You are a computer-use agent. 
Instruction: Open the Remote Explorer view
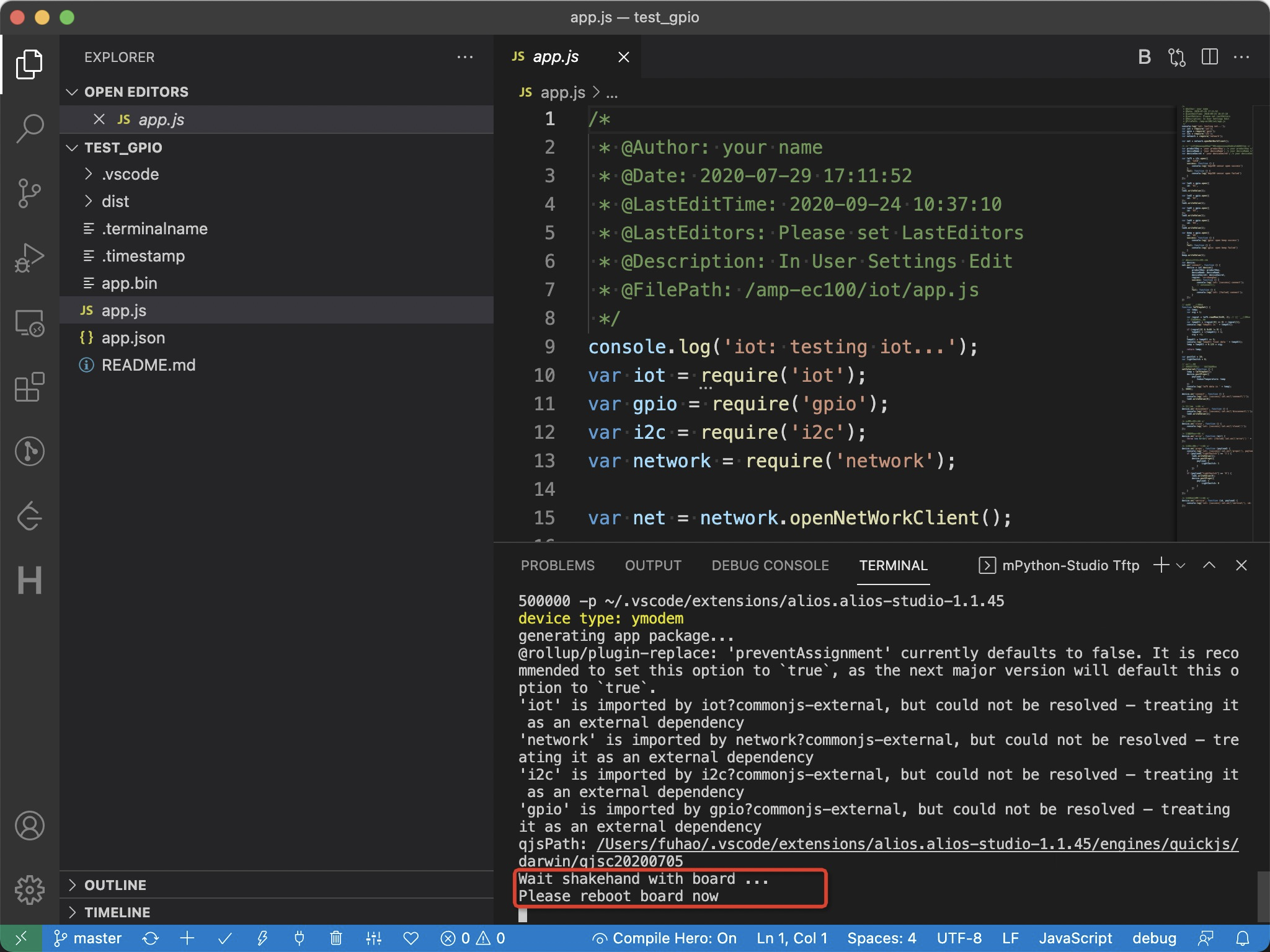29,322
